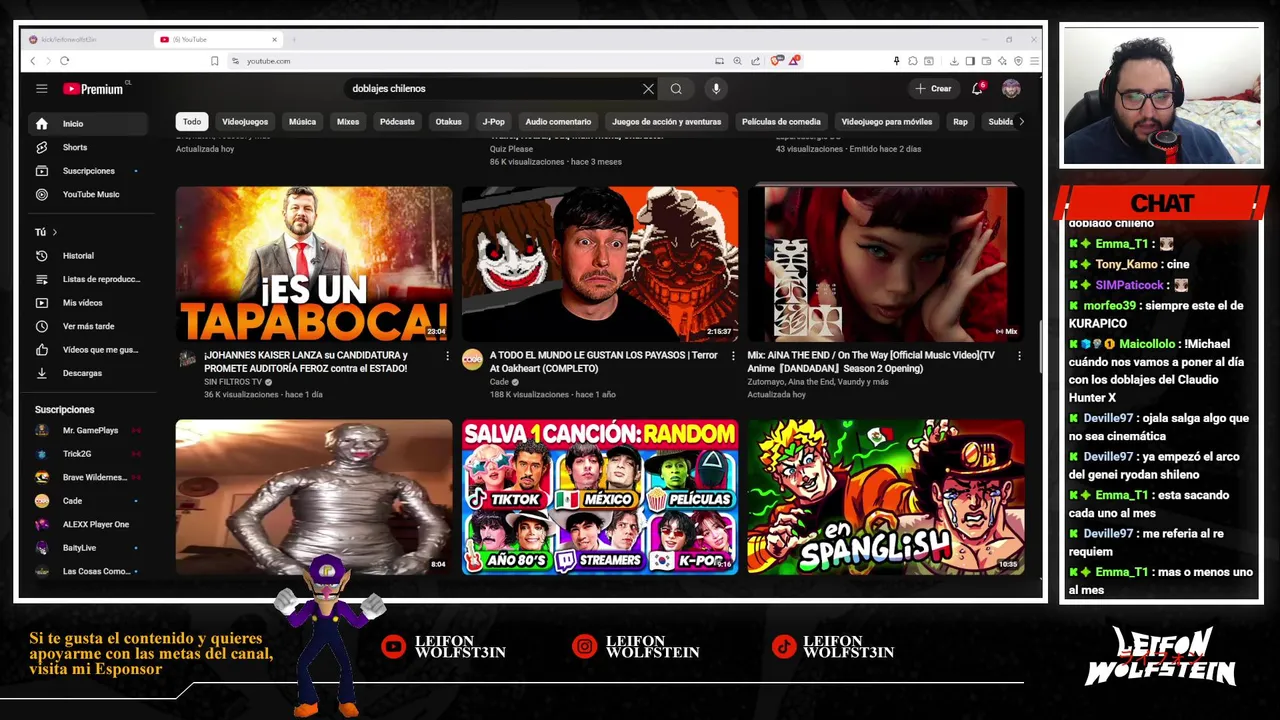This screenshot has width=1280, height=720.
Task: Open Brave Wilderness subscription
Action: coord(88,477)
